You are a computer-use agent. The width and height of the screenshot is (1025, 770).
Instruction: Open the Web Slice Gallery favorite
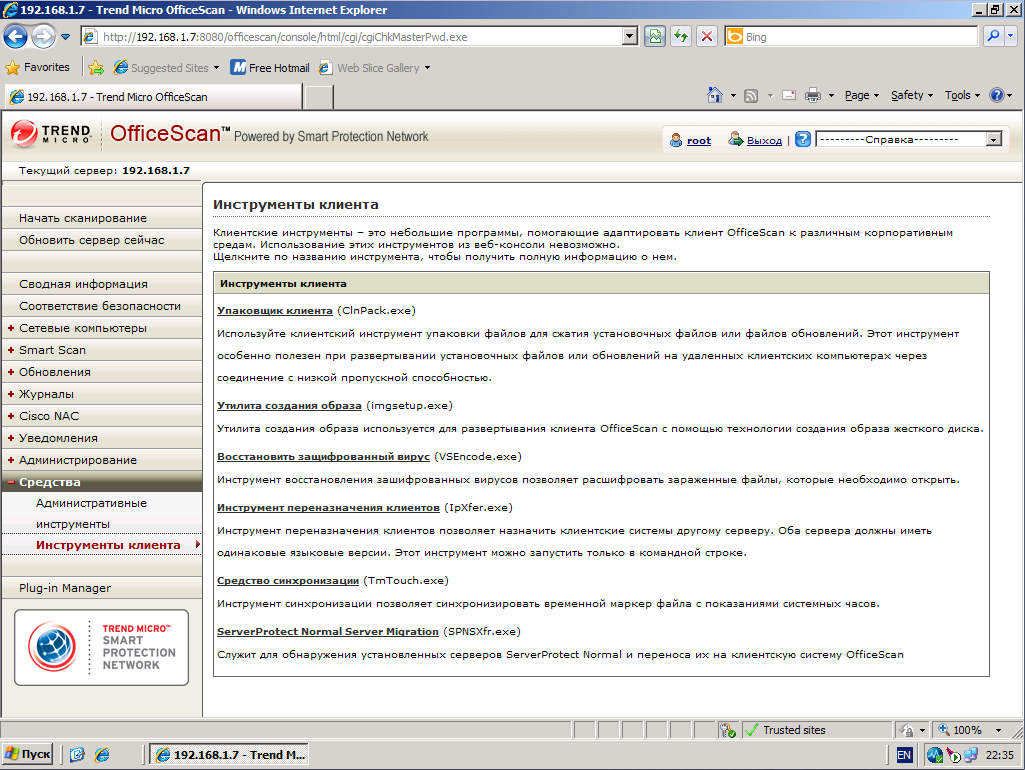coord(375,67)
